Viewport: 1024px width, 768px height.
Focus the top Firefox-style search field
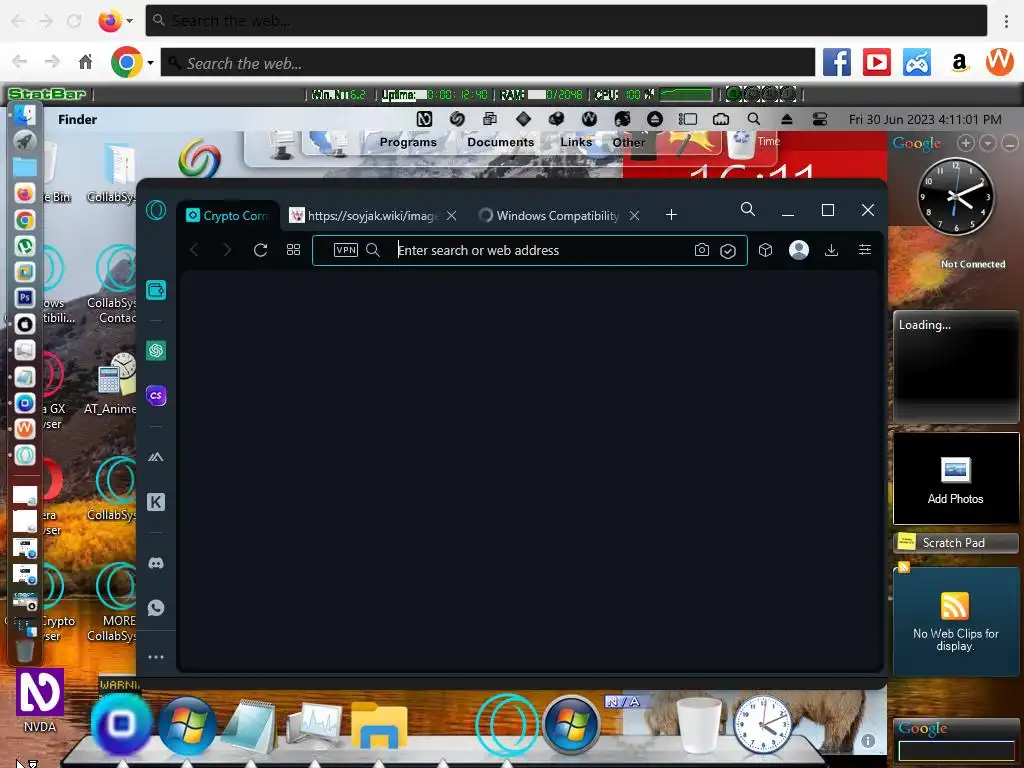566,21
